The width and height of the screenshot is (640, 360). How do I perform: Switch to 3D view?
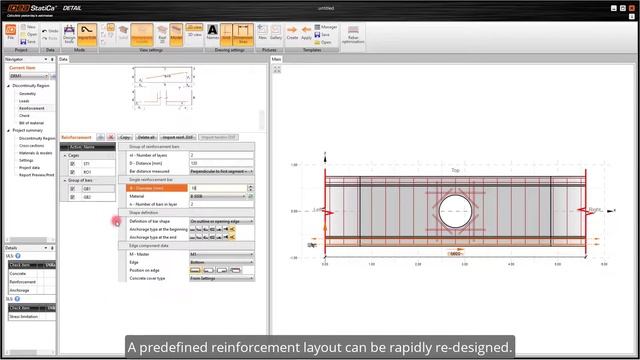(x=194, y=35)
